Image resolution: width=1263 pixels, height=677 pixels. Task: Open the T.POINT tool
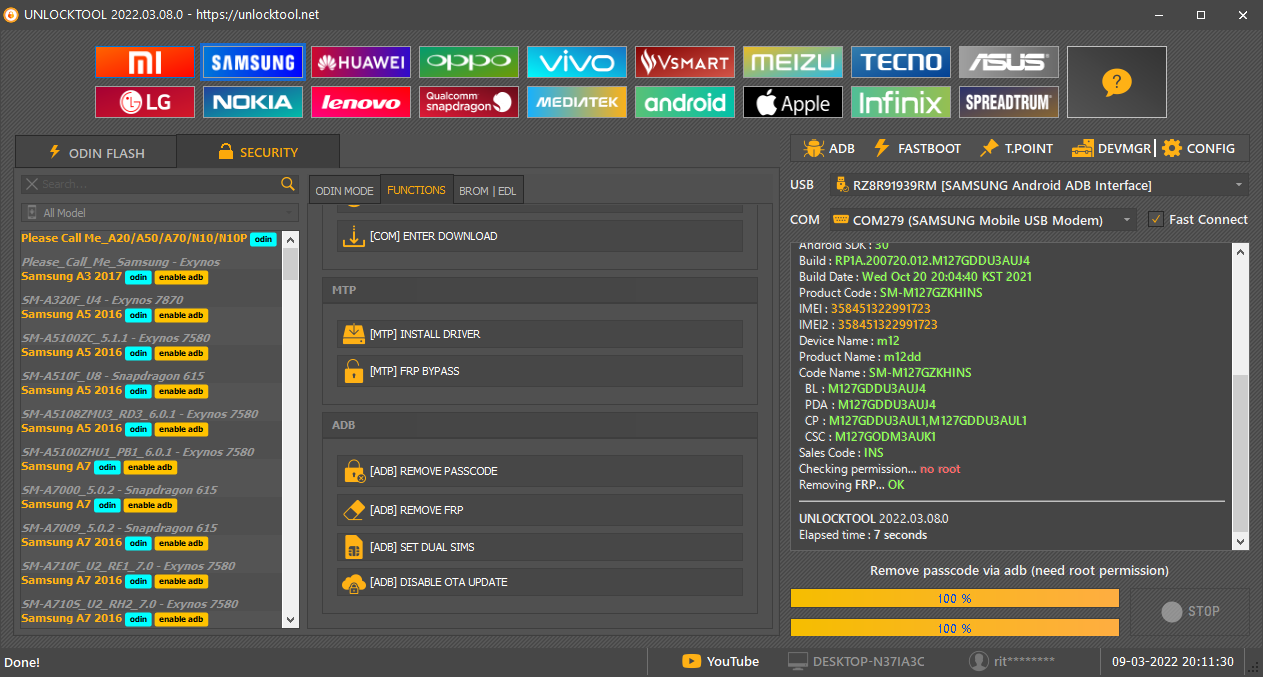coord(1016,148)
